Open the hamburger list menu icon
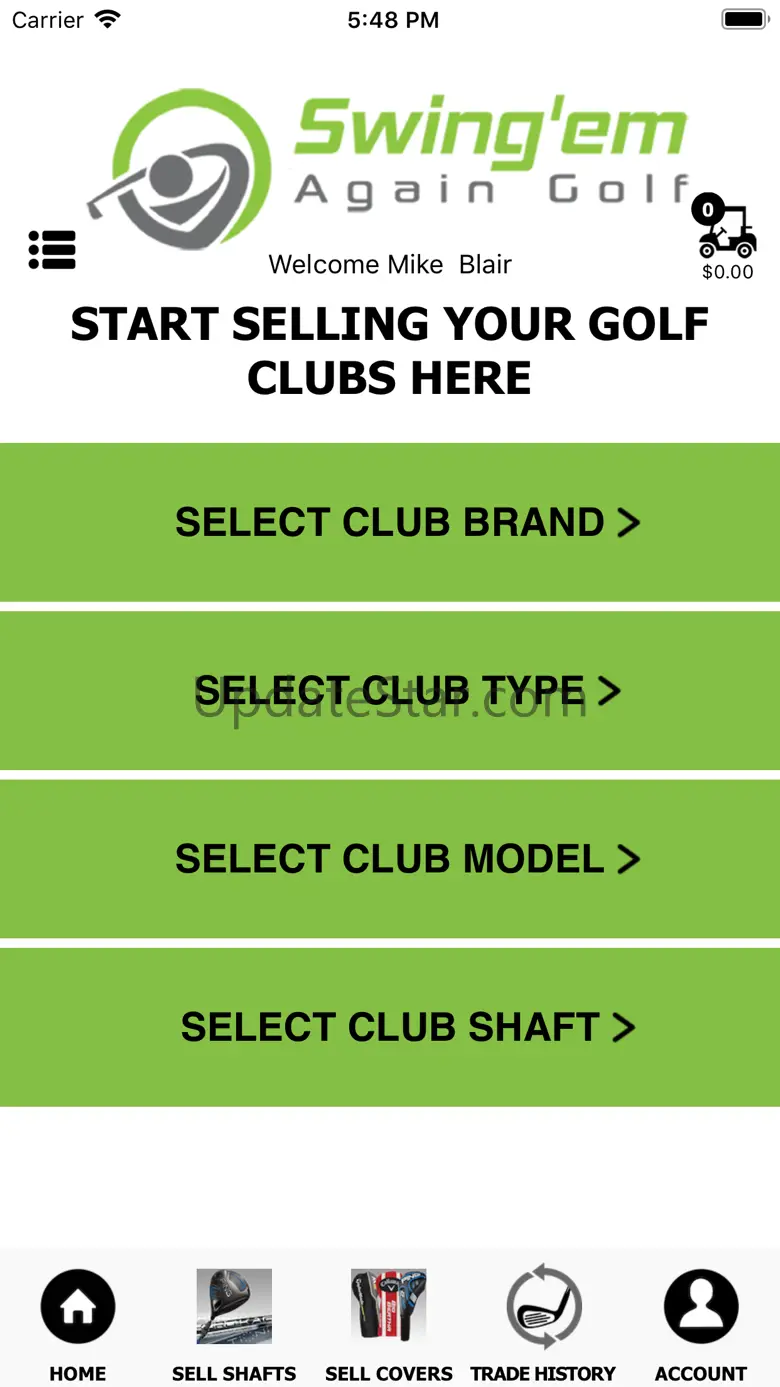This screenshot has width=780, height=1387. pos(52,250)
